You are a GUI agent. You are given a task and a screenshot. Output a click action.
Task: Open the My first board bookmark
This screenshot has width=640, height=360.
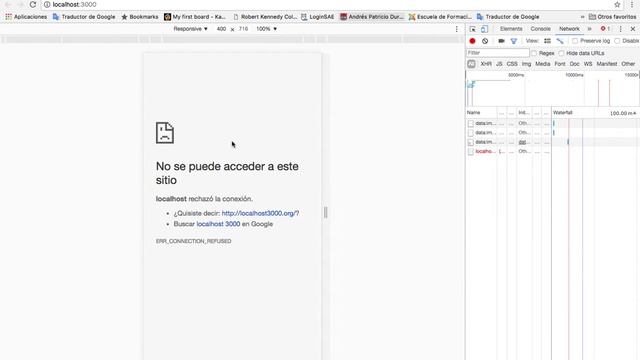[x=195, y=17]
